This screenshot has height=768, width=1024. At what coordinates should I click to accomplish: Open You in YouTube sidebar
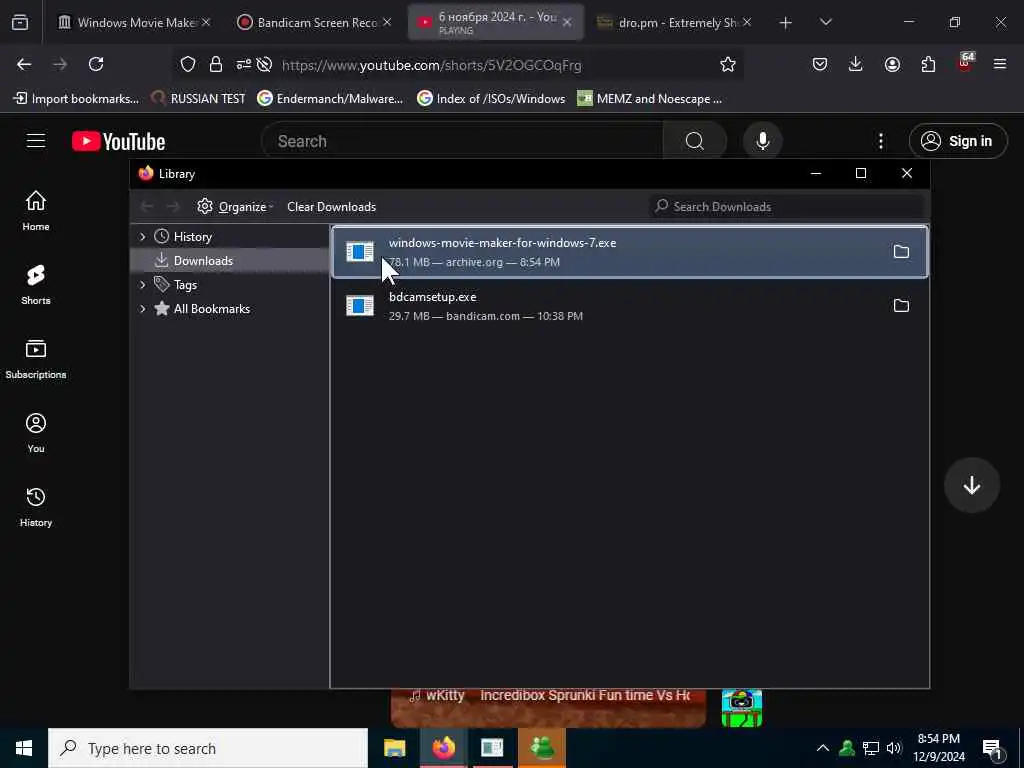36,432
